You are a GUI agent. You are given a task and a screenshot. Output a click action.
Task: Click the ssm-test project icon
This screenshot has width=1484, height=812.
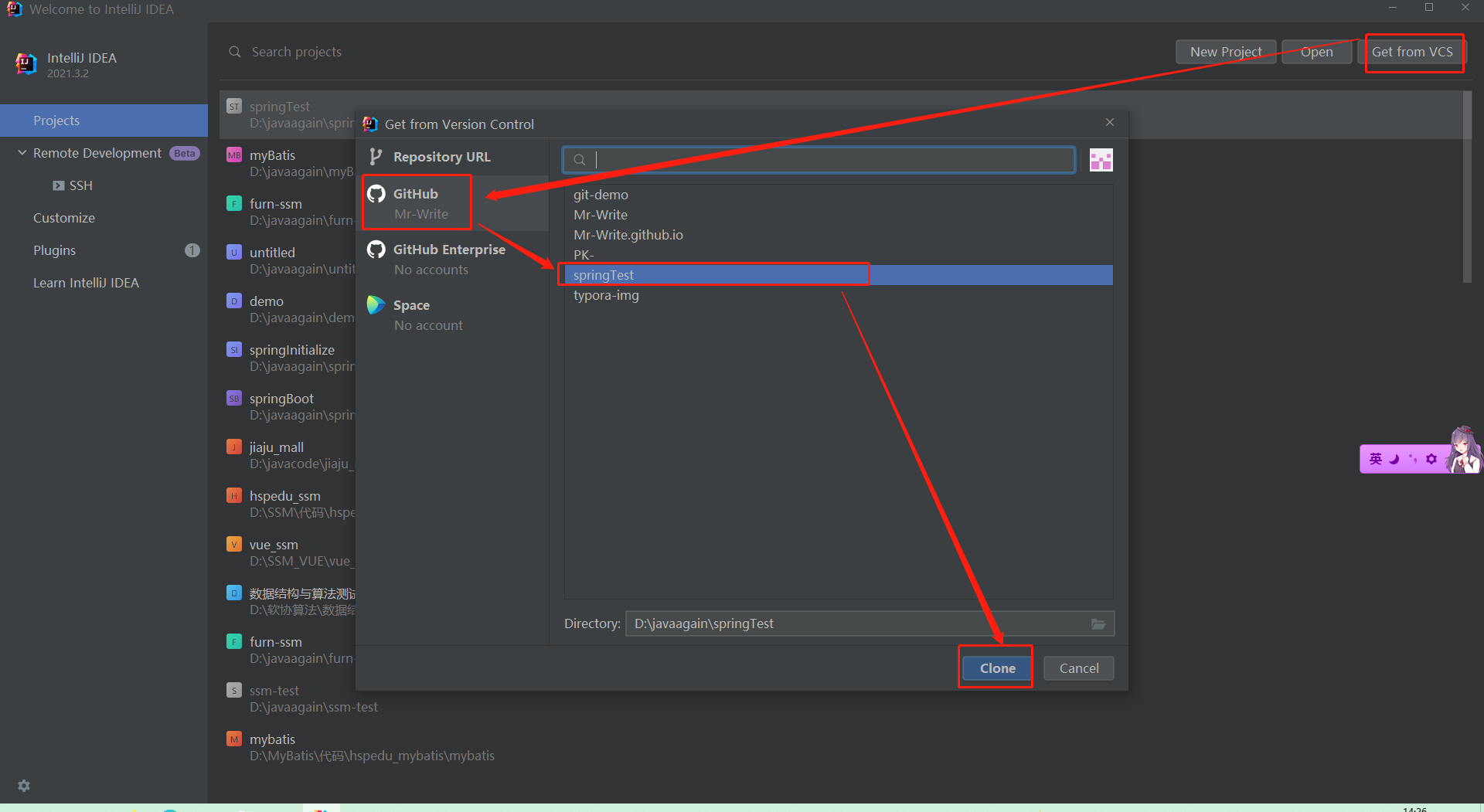[234, 690]
